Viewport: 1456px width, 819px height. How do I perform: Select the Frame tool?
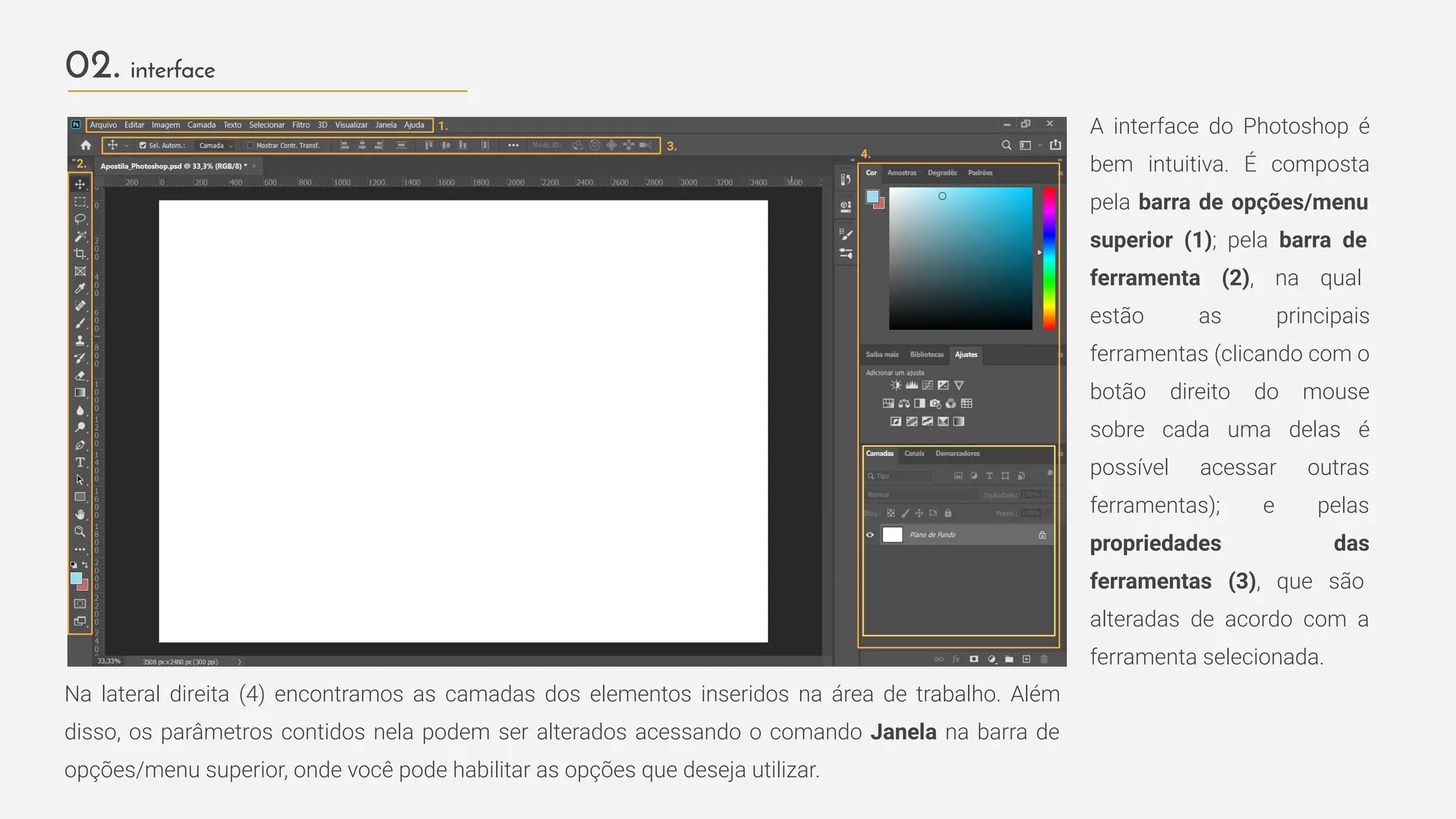[80, 271]
